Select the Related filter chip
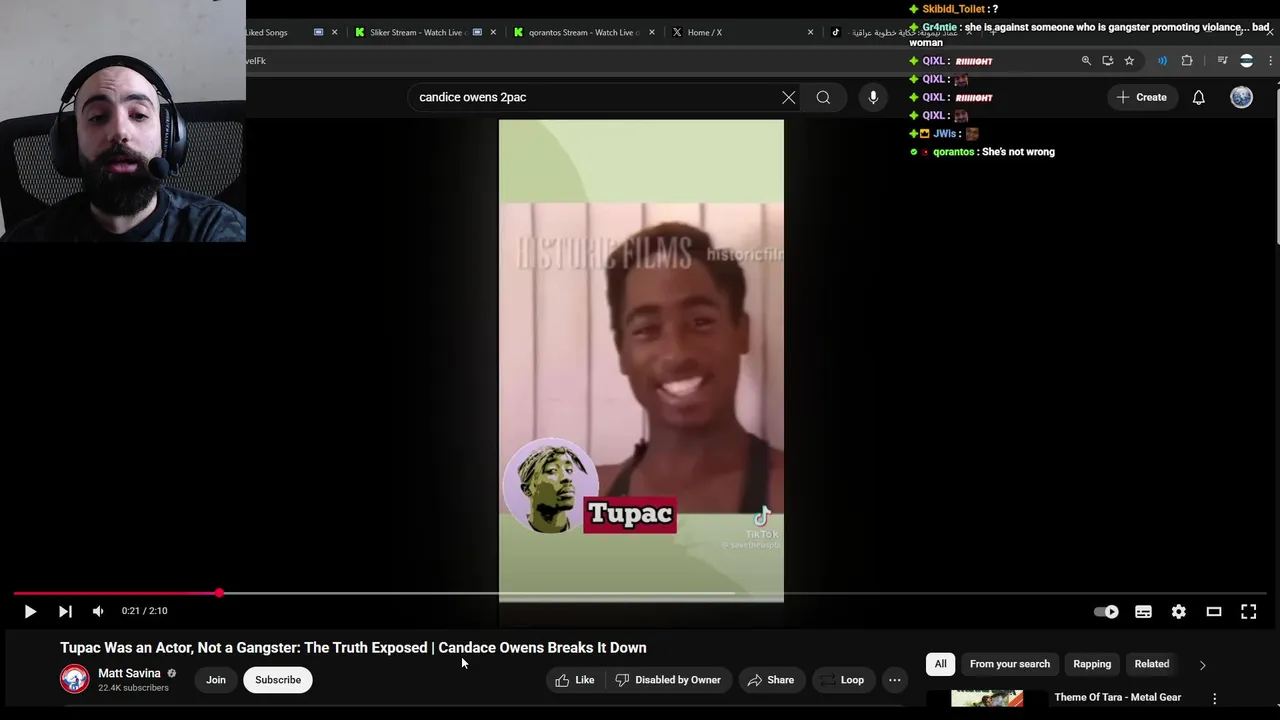This screenshot has width=1280, height=720. 1152,664
